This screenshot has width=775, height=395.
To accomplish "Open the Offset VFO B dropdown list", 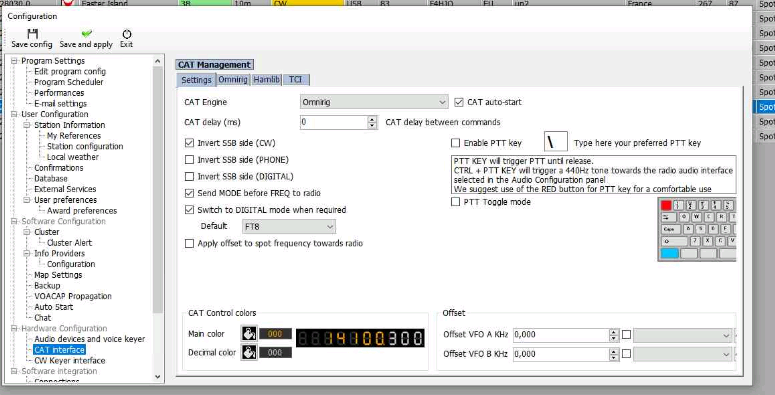I will pyautogui.click(x=683, y=354).
